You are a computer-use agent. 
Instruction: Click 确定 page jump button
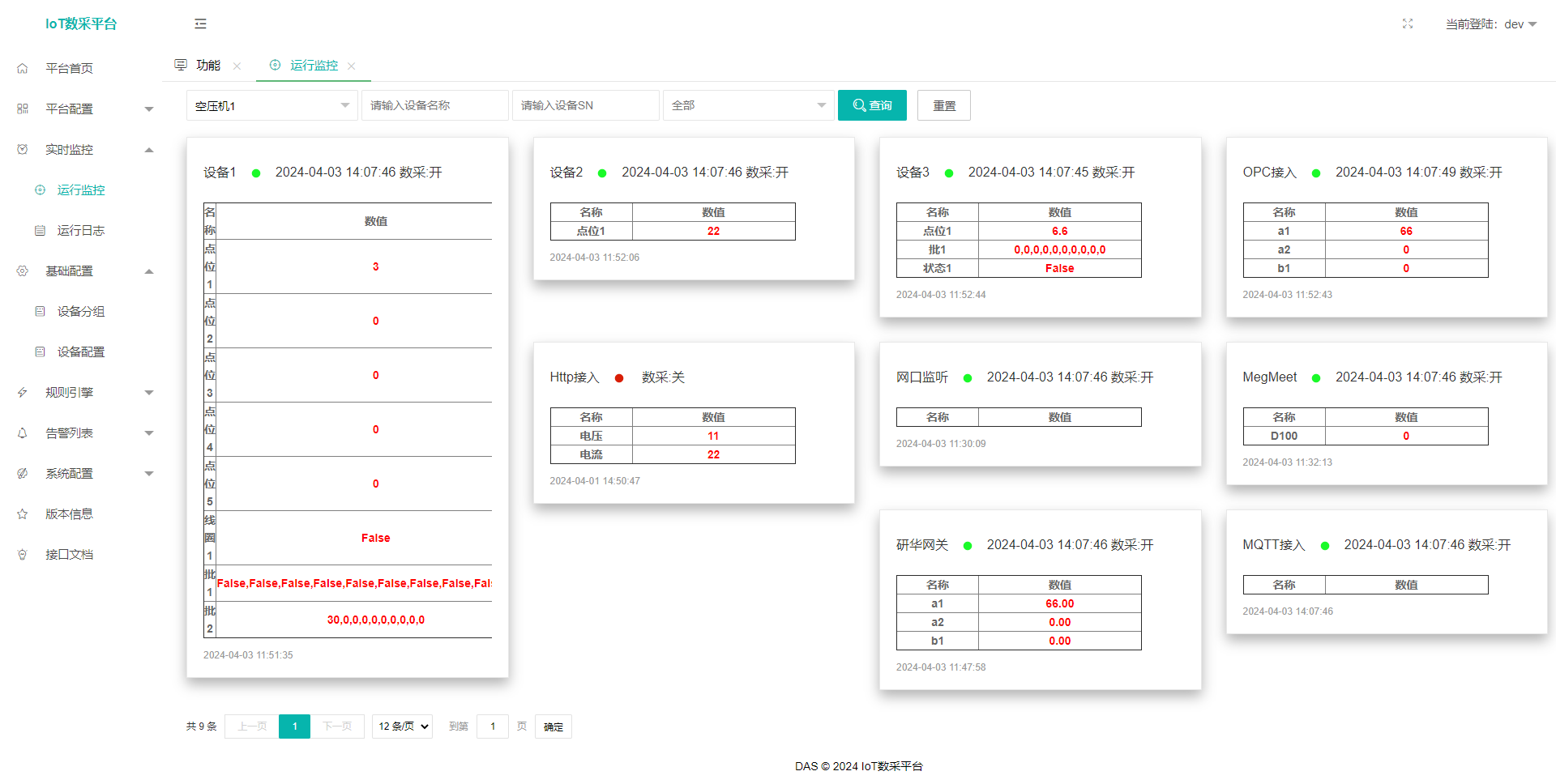(x=554, y=726)
